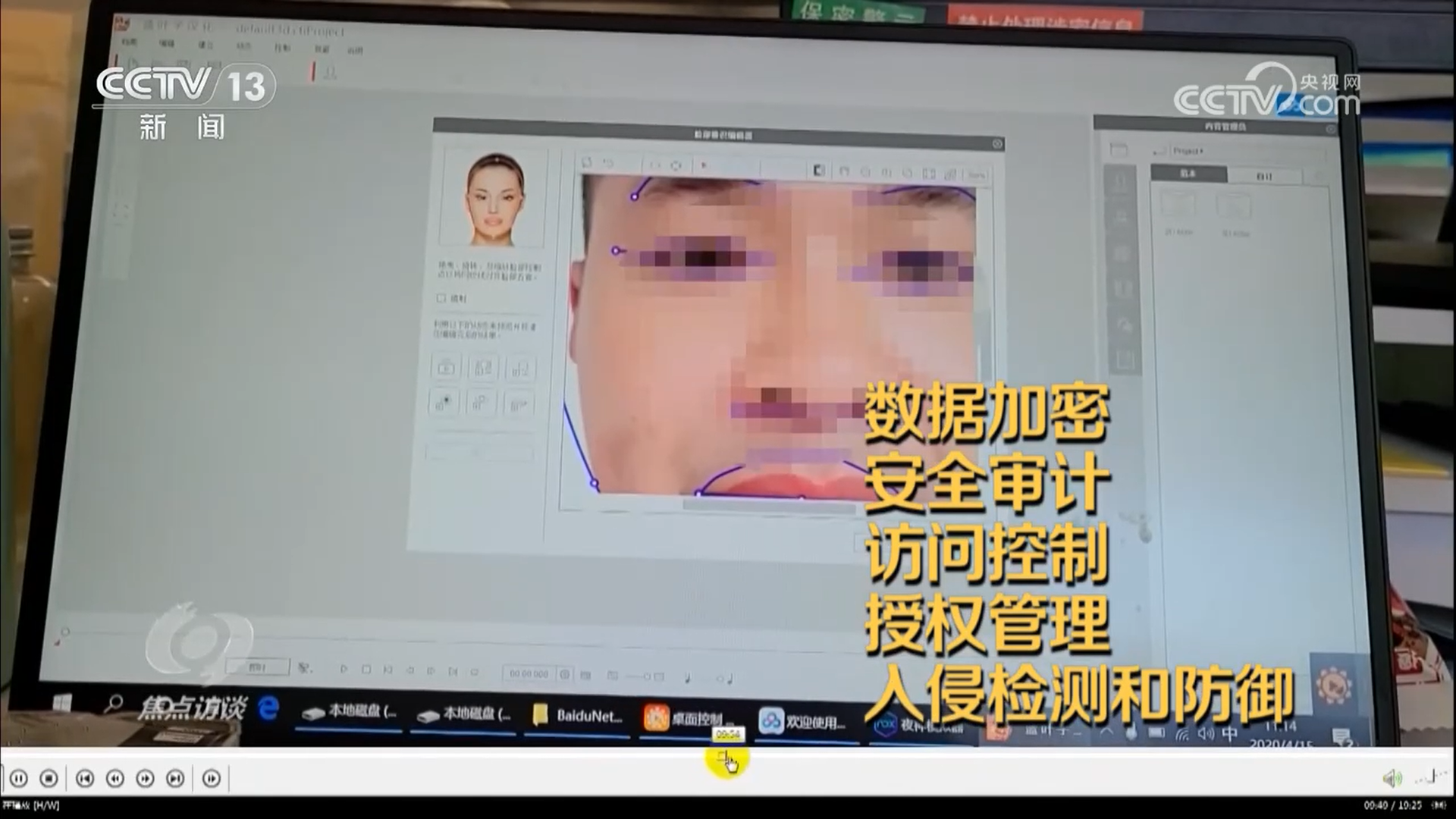Toggle the checkbox below the face preview
Image resolution: width=1456 pixels, height=819 pixels.
(441, 298)
